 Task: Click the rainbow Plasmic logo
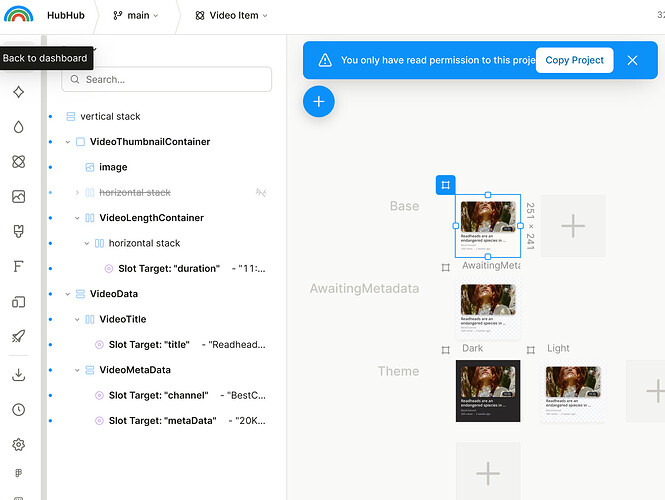[18, 16]
